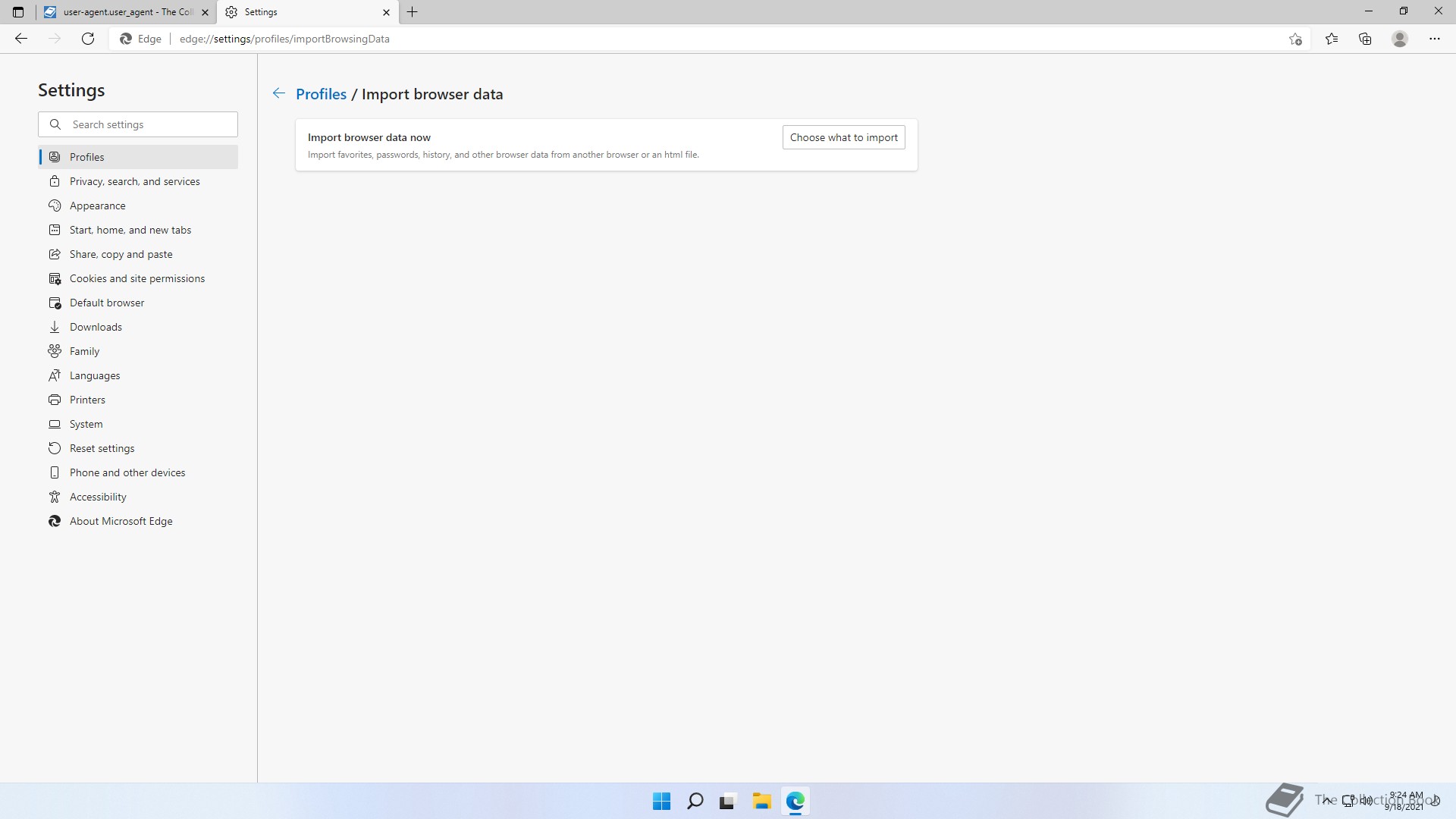Viewport: 1456px width, 819px height.
Task: Open Settings and more ellipsis menu
Action: click(x=1434, y=39)
